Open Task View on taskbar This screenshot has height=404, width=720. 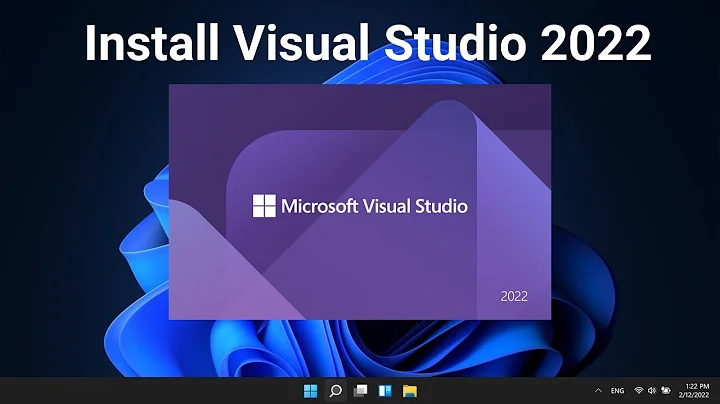point(360,391)
